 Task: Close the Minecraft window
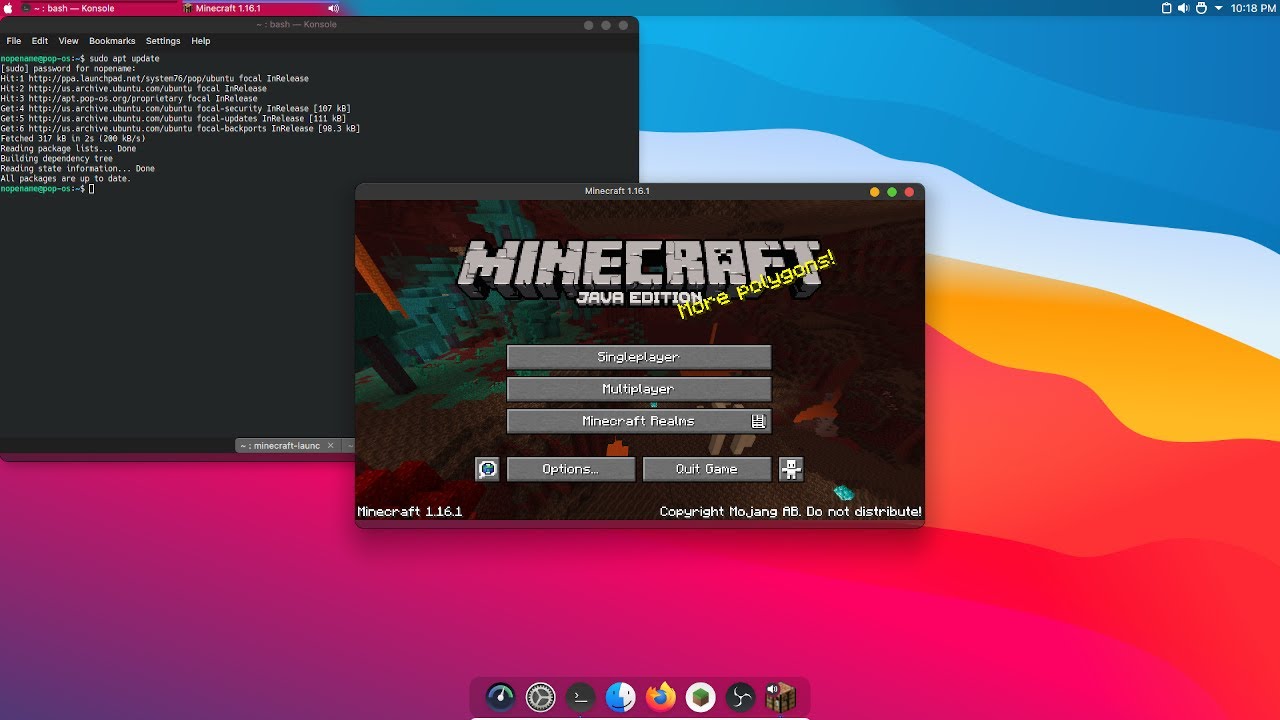click(x=909, y=191)
